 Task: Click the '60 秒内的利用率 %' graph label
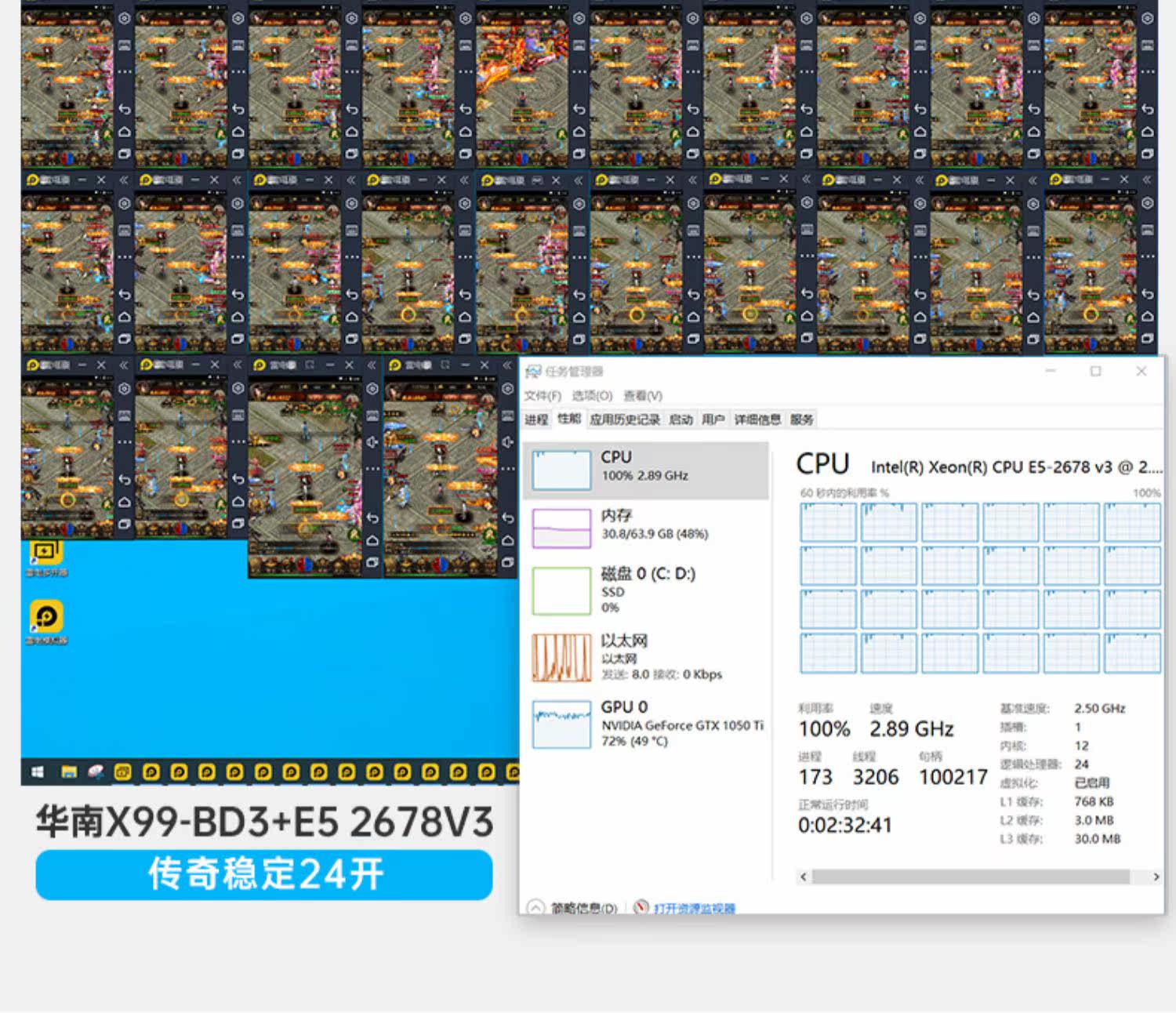coord(844,493)
